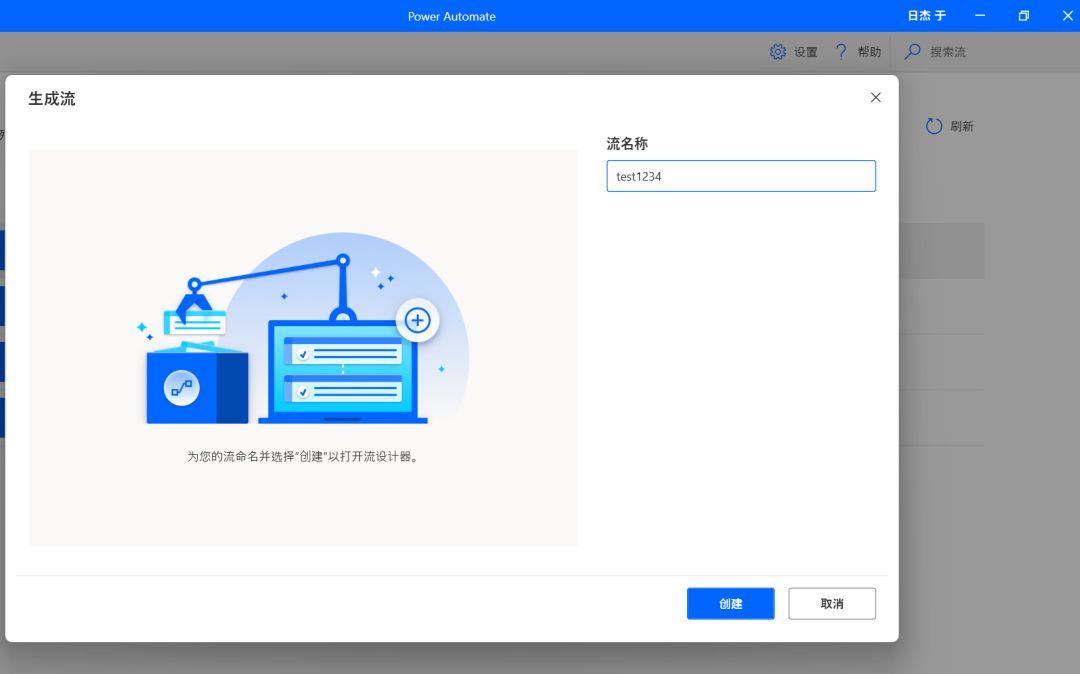Click the Power Automate title text
1080x674 pixels.
452,16
